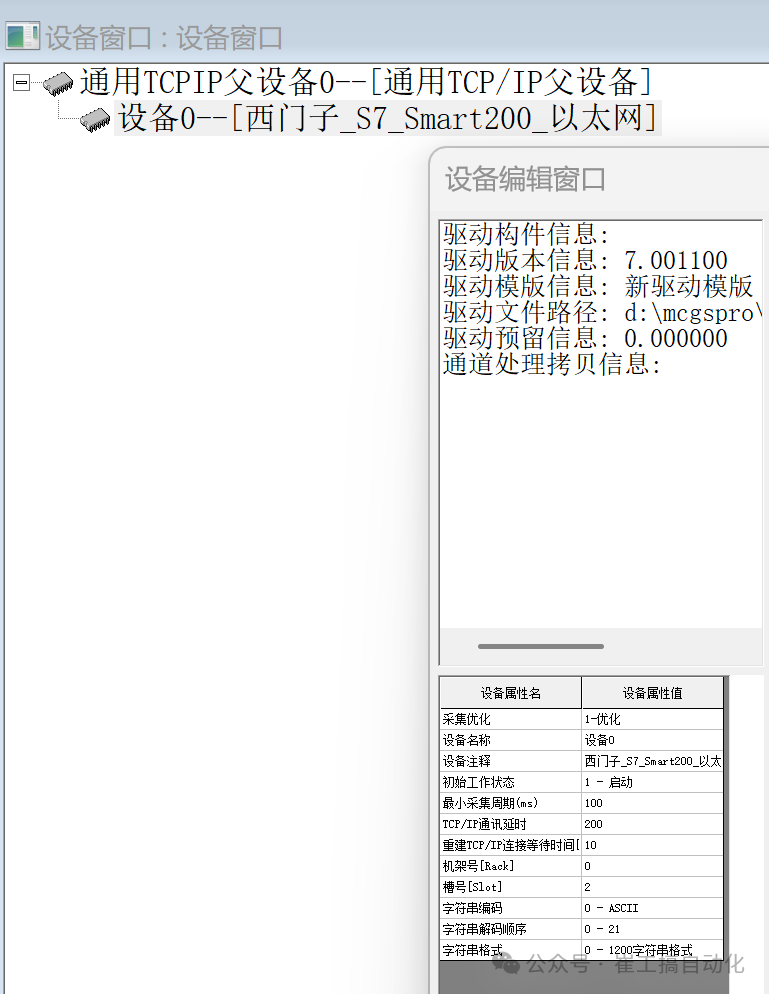The image size is (769, 994).
Task: Open the 1 - 启动 value cell
Action: click(652, 782)
